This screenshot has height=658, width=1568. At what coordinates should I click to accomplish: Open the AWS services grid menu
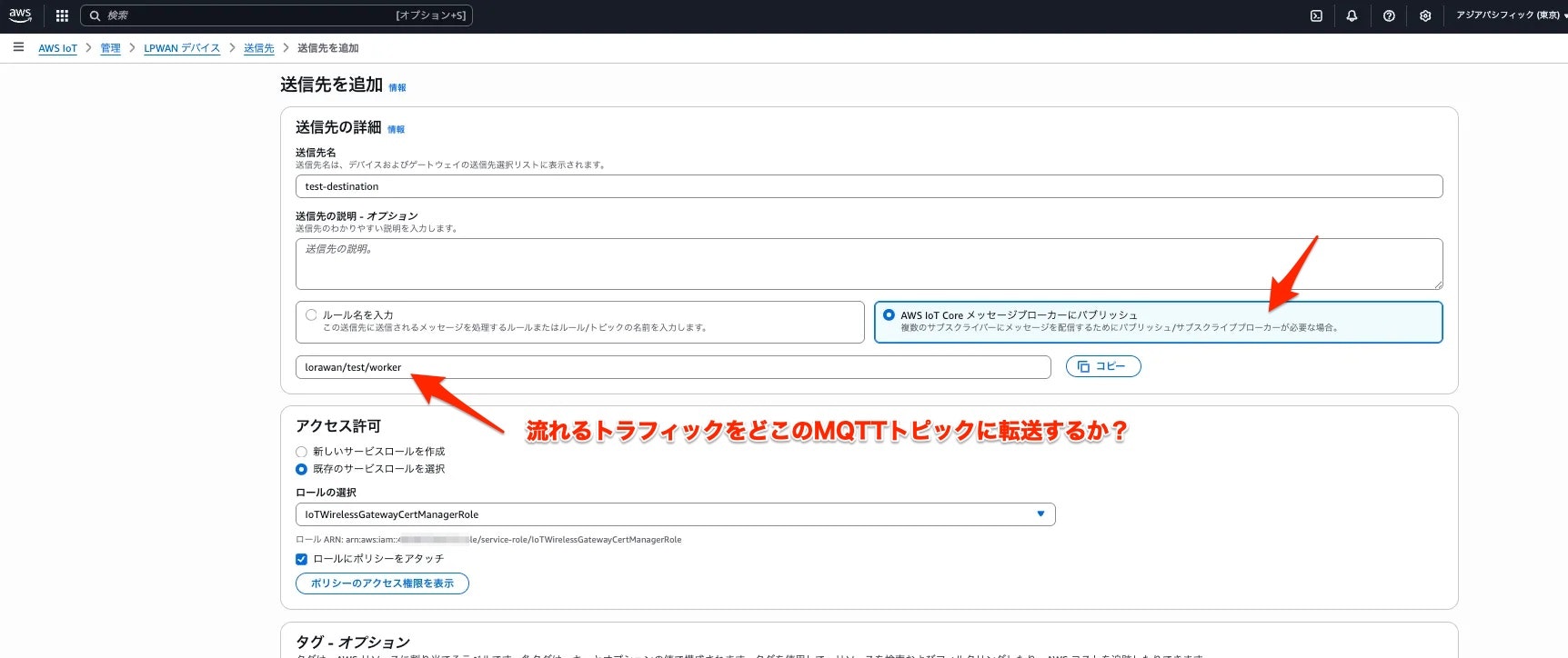[62, 15]
